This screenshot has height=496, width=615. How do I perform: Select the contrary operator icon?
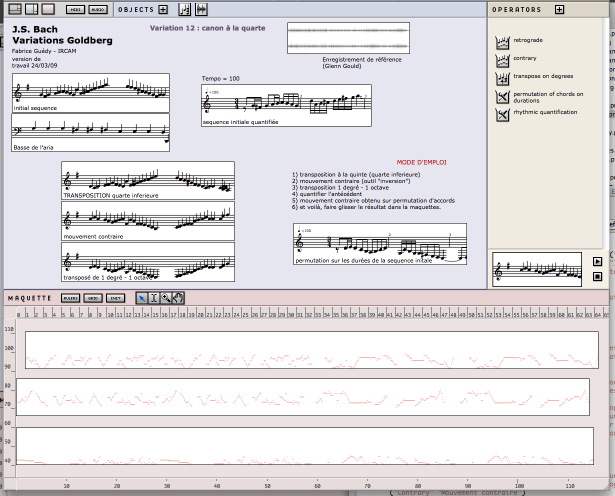503,59
